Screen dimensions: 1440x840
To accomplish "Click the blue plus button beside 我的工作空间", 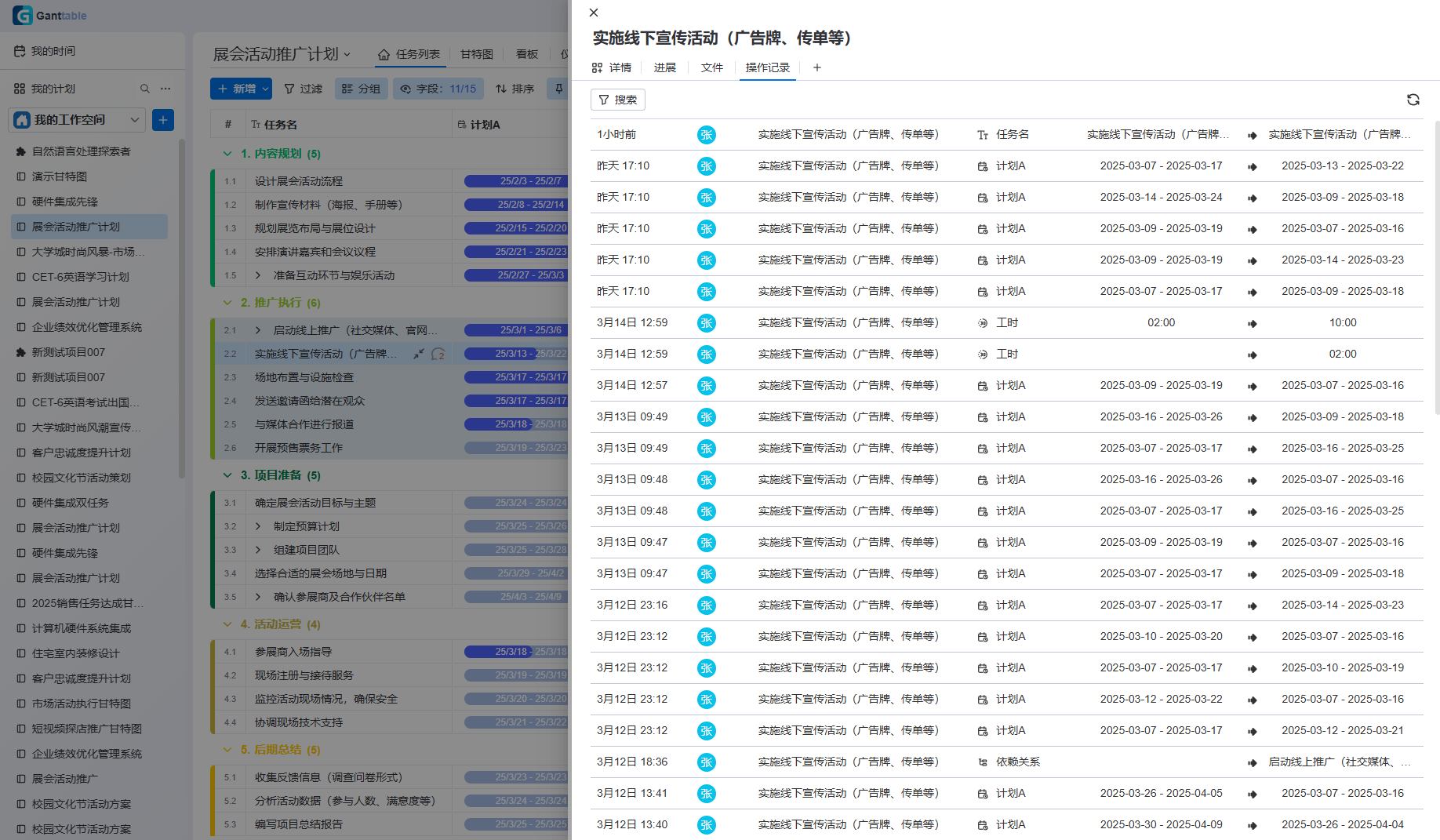I will click(163, 120).
